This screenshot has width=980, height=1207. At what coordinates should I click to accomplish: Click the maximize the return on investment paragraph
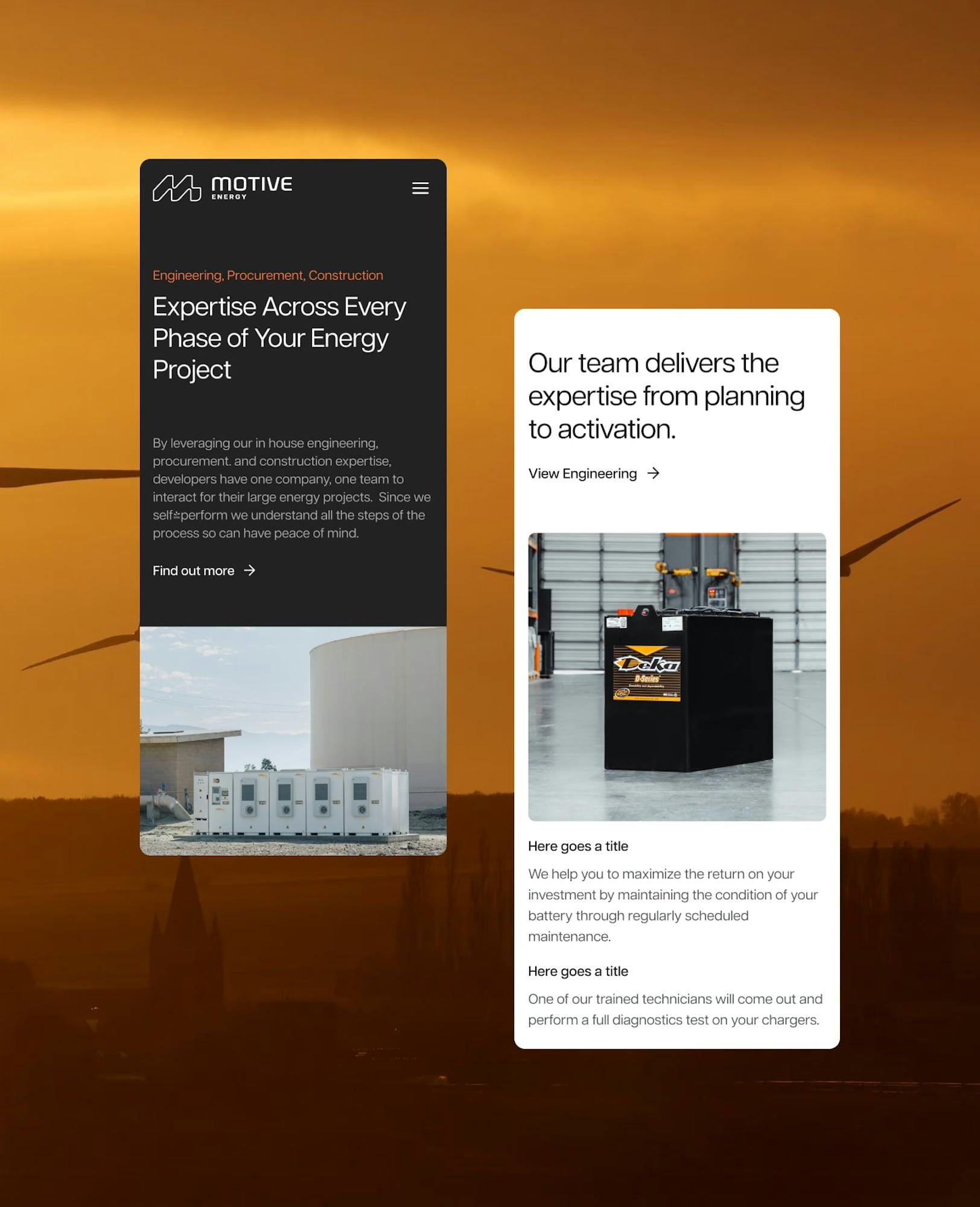point(673,905)
